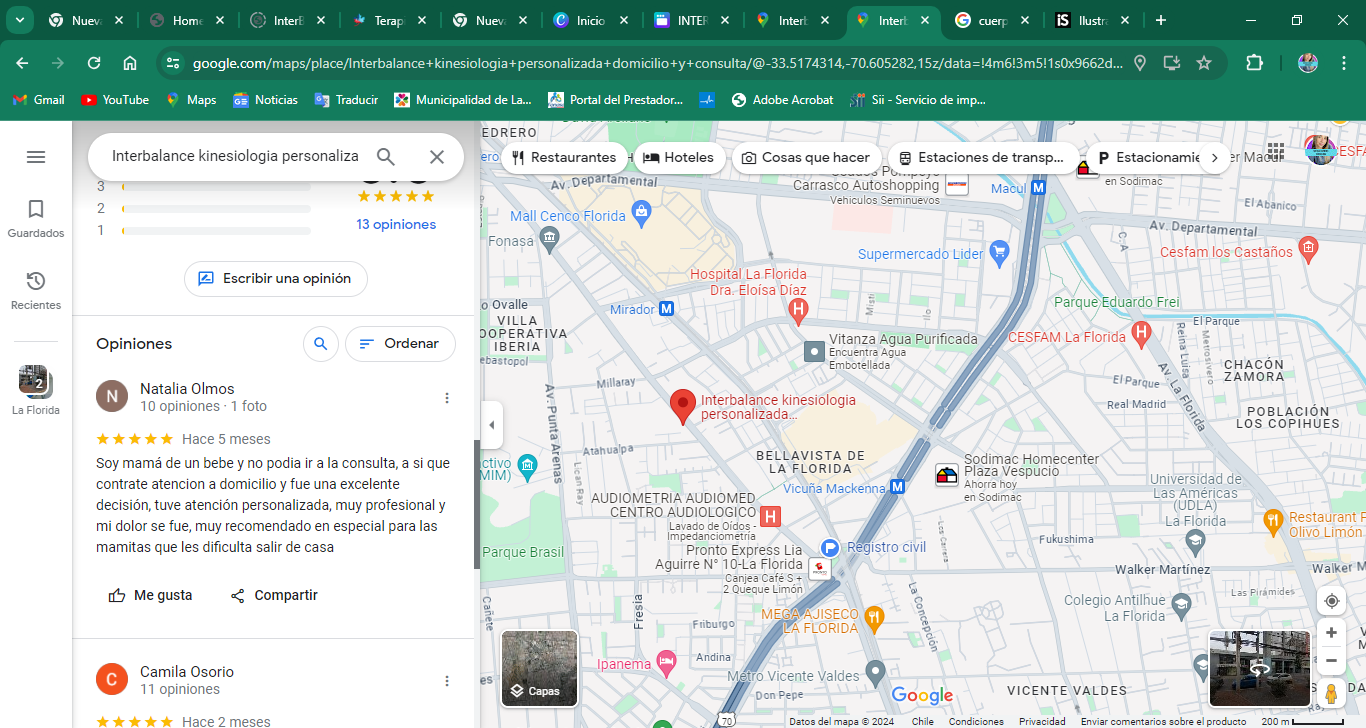The height and width of the screenshot is (728, 1366).
Task: Switch to the Inicio browser tab
Action: click(591, 20)
